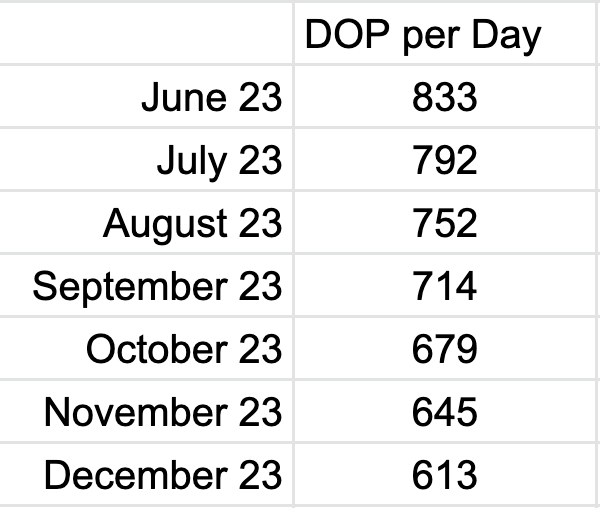The width and height of the screenshot is (600, 508).
Task: Click the word September in the table
Action: click(x=130, y=288)
